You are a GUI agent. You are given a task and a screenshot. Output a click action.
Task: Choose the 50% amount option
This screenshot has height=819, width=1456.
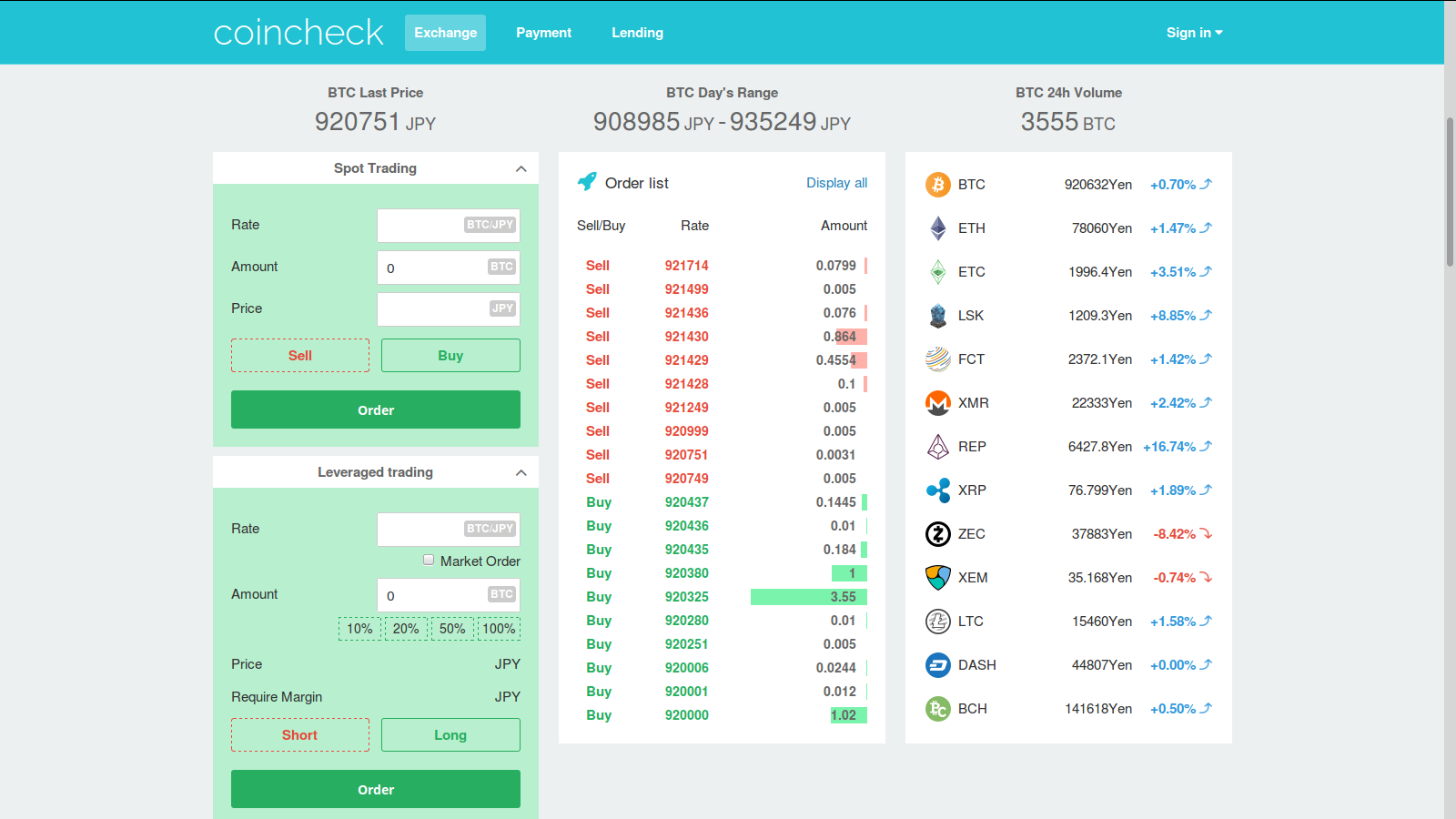point(452,629)
